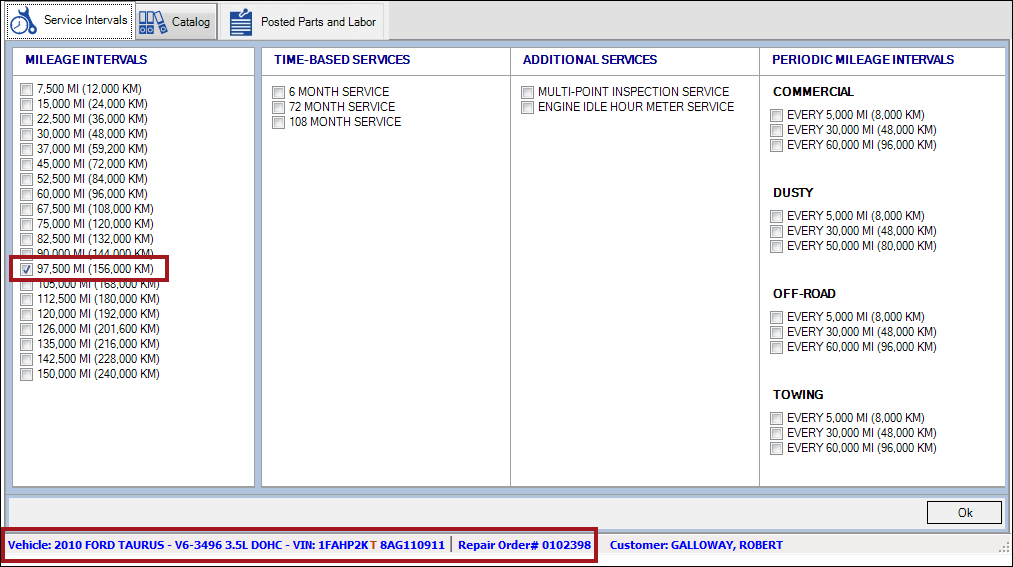The width and height of the screenshot is (1013, 567).
Task: Click the Catalog binders icon
Action: click(x=152, y=22)
